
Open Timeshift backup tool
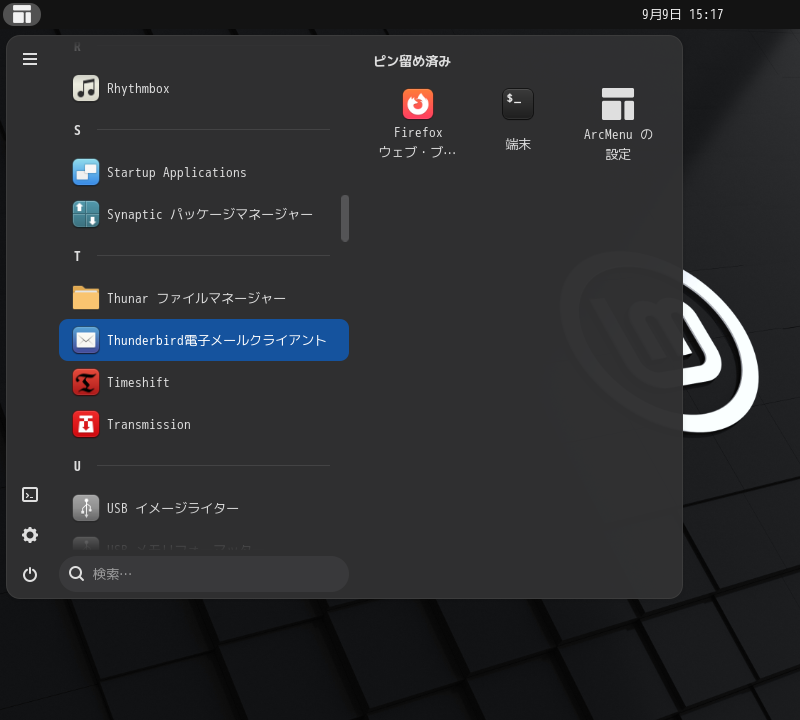[140, 382]
